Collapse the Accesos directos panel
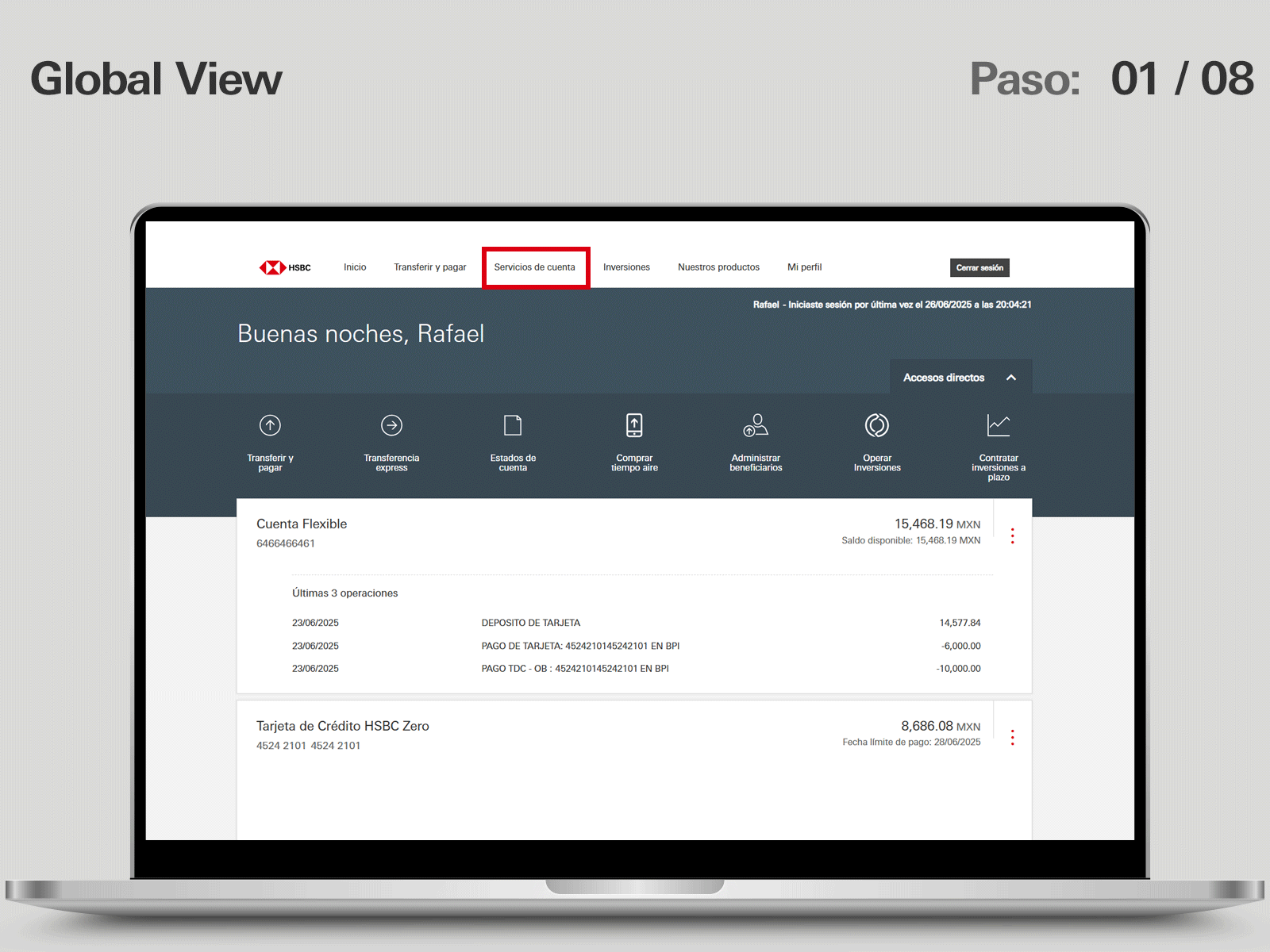The width and height of the screenshot is (1270, 952). [1010, 378]
